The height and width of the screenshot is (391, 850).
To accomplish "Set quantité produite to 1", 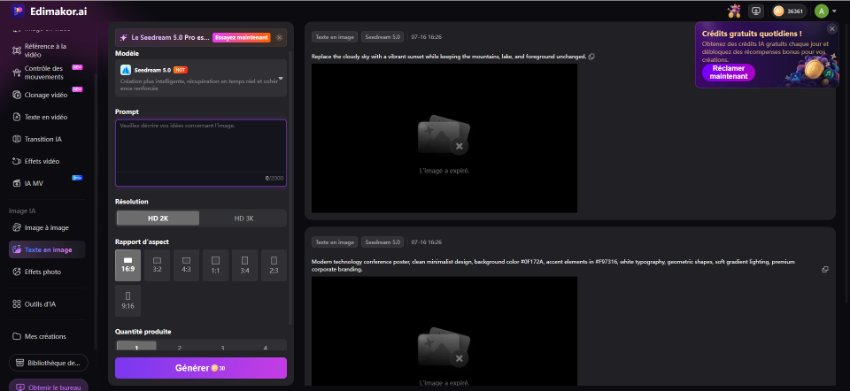I will (137, 347).
